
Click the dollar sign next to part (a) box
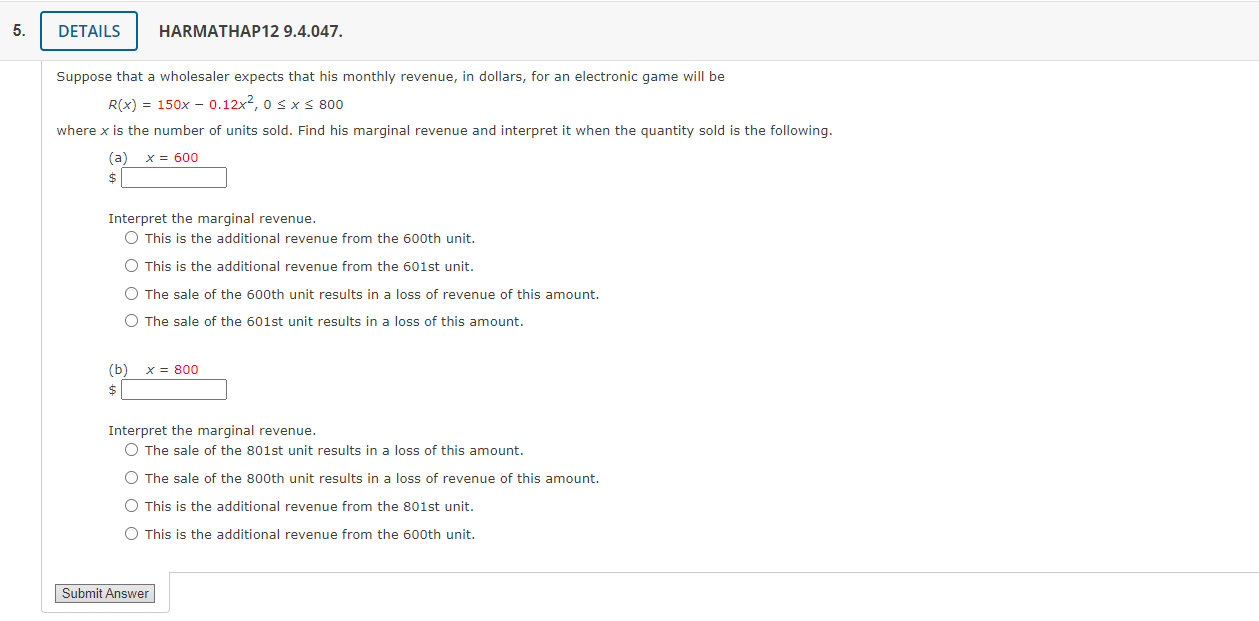[111, 177]
